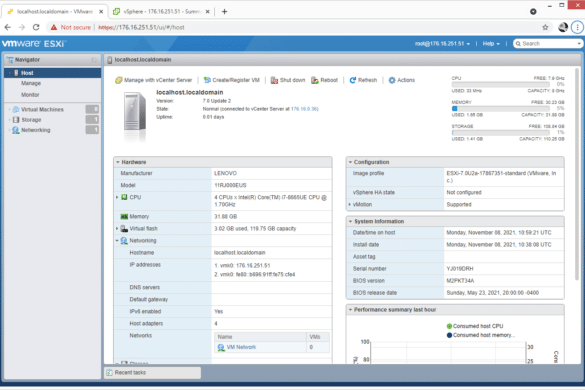Click the Search input field
This screenshot has width=585, height=390.
pyautogui.click(x=547, y=44)
